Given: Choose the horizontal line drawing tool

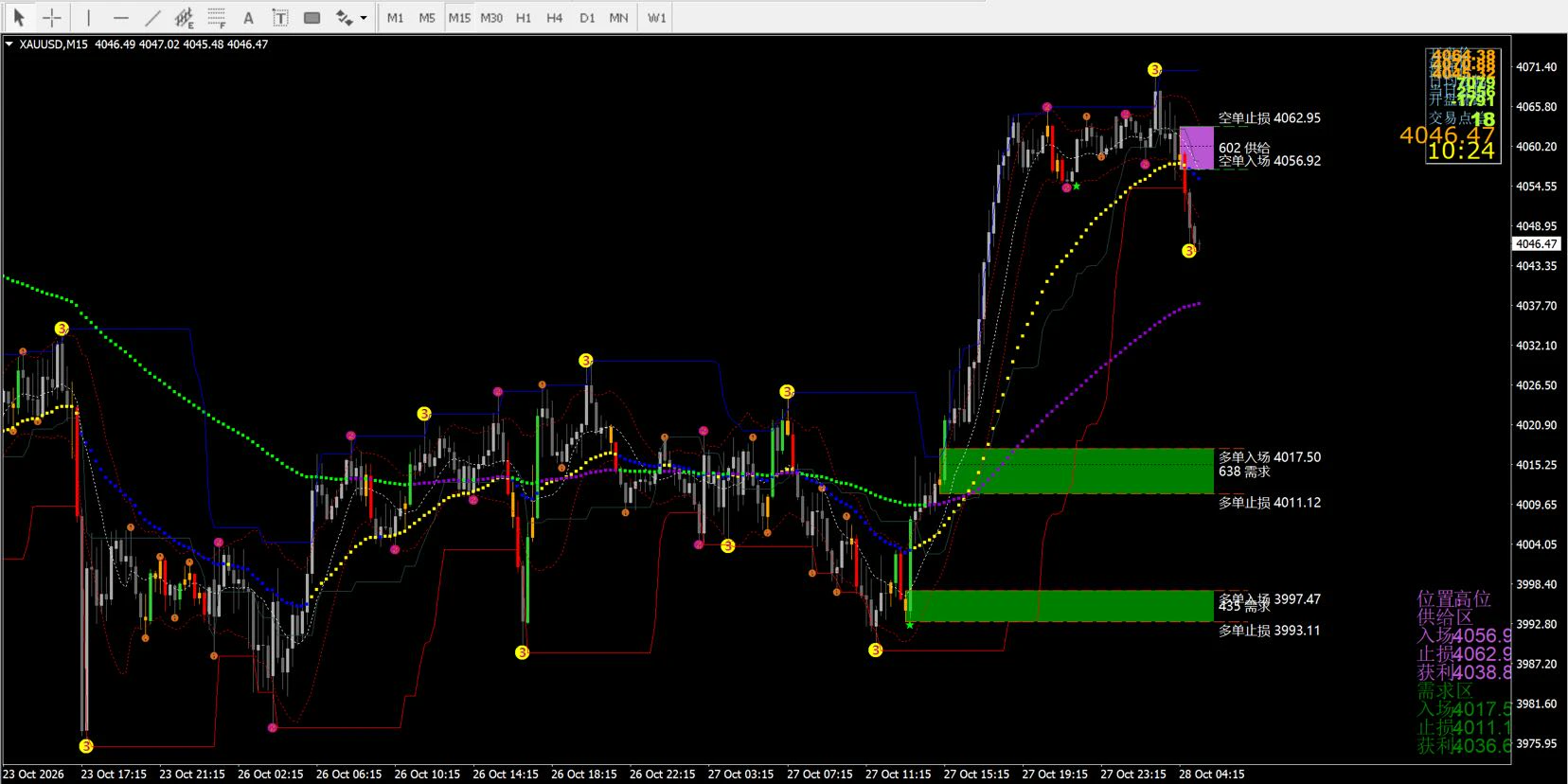Looking at the screenshot, I should [120, 17].
